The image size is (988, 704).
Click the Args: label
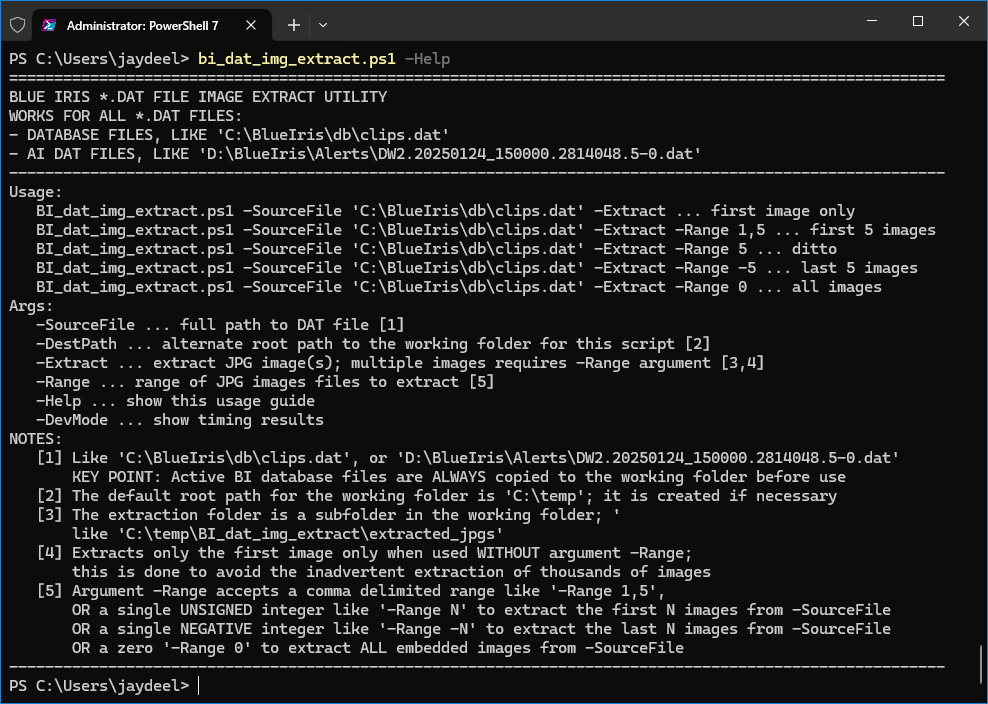pyautogui.click(x=32, y=306)
